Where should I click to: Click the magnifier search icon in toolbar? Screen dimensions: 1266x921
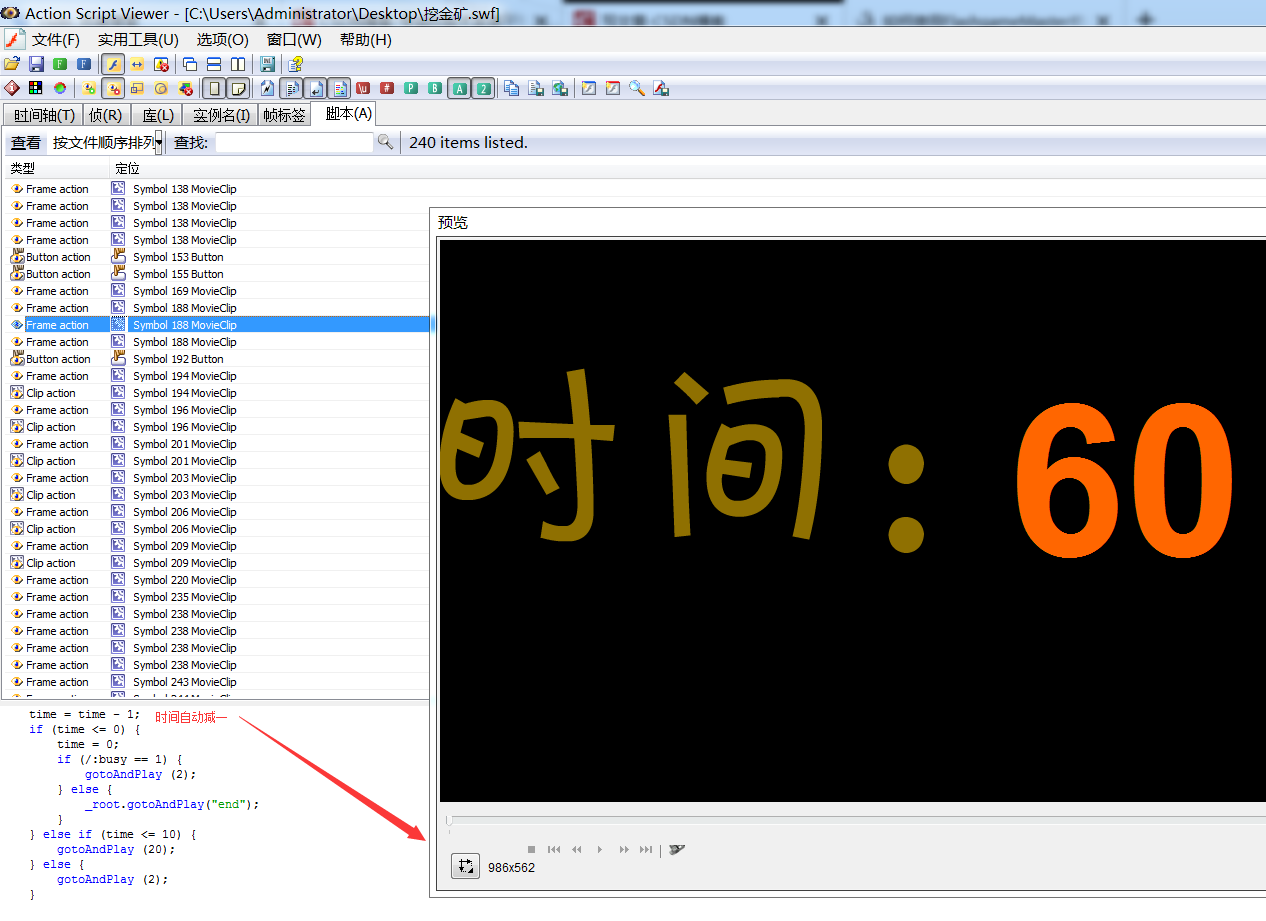pyautogui.click(x=637, y=88)
